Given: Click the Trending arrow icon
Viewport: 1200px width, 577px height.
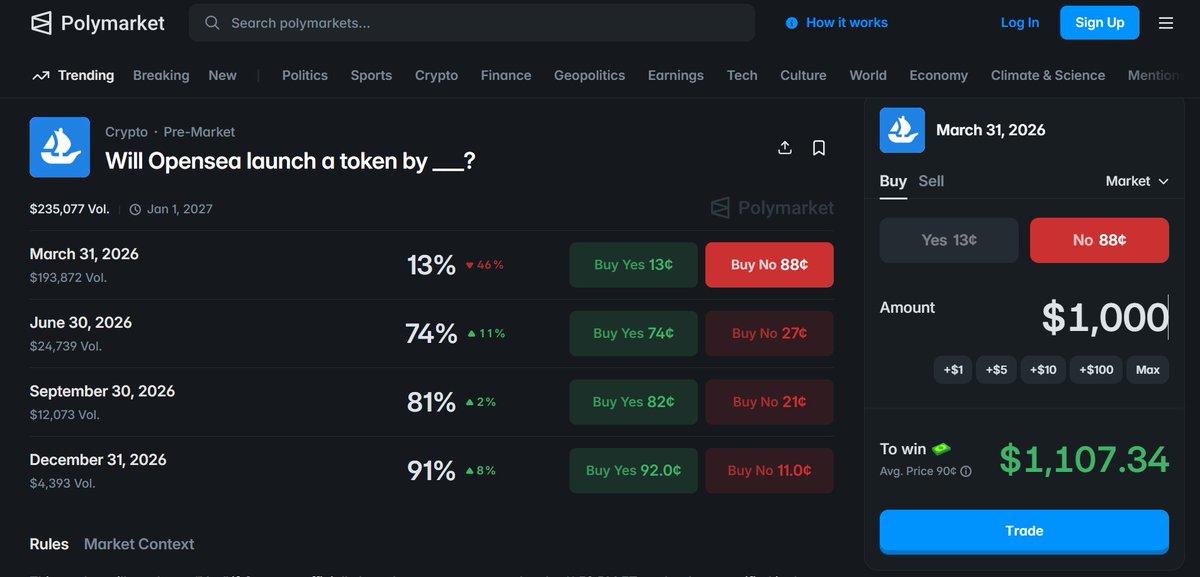Looking at the screenshot, I should point(41,76).
